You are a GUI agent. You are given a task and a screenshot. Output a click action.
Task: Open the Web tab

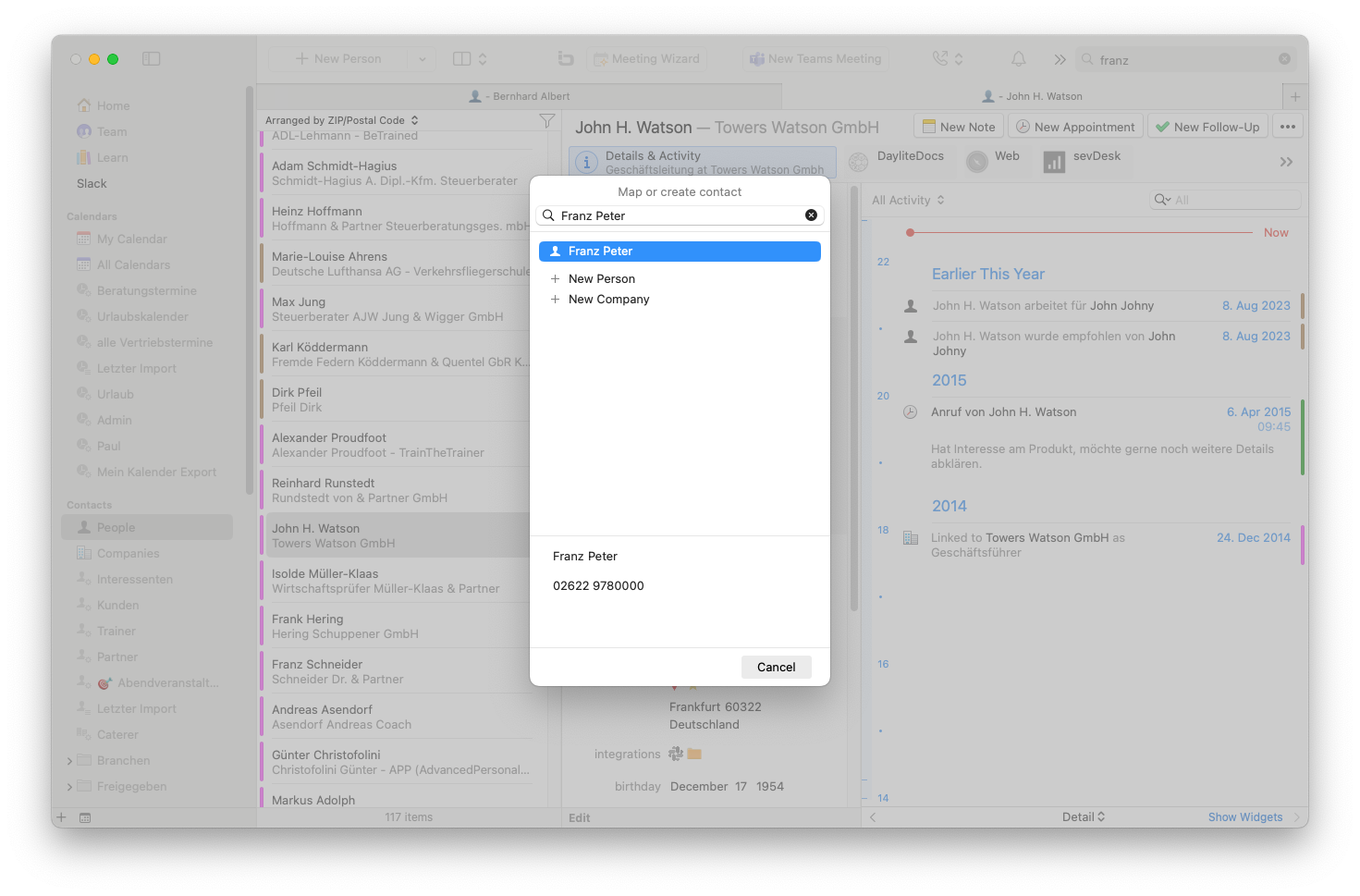(994, 159)
